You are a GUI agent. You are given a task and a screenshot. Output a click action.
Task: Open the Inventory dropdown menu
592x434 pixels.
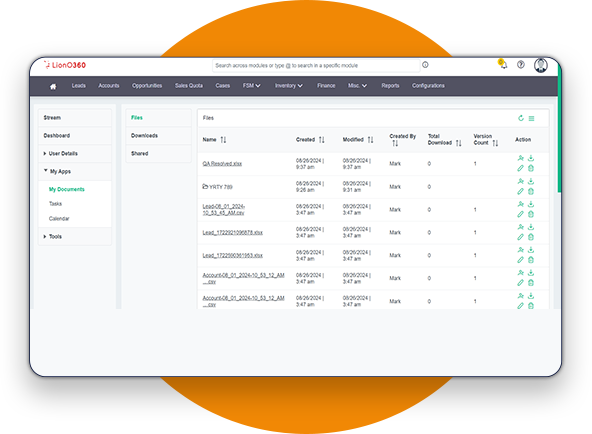289,86
